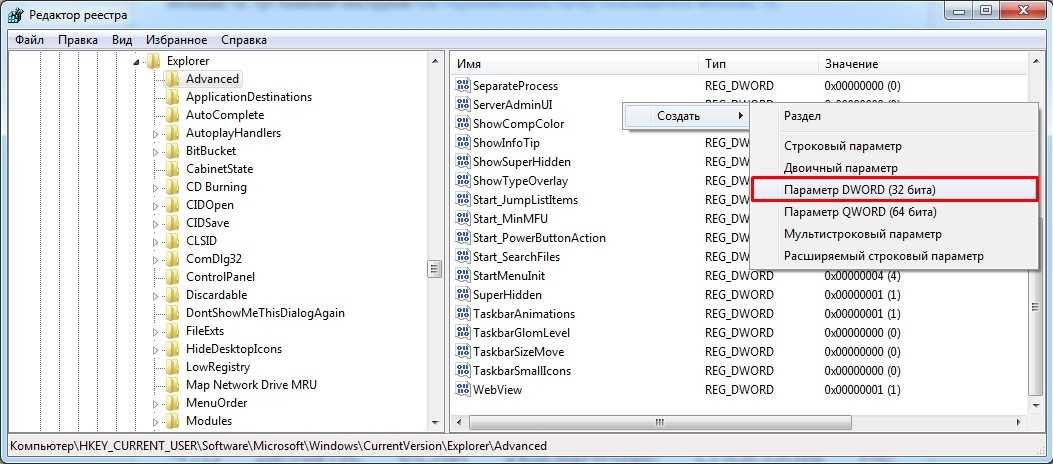Open the Файл menu

coord(30,40)
